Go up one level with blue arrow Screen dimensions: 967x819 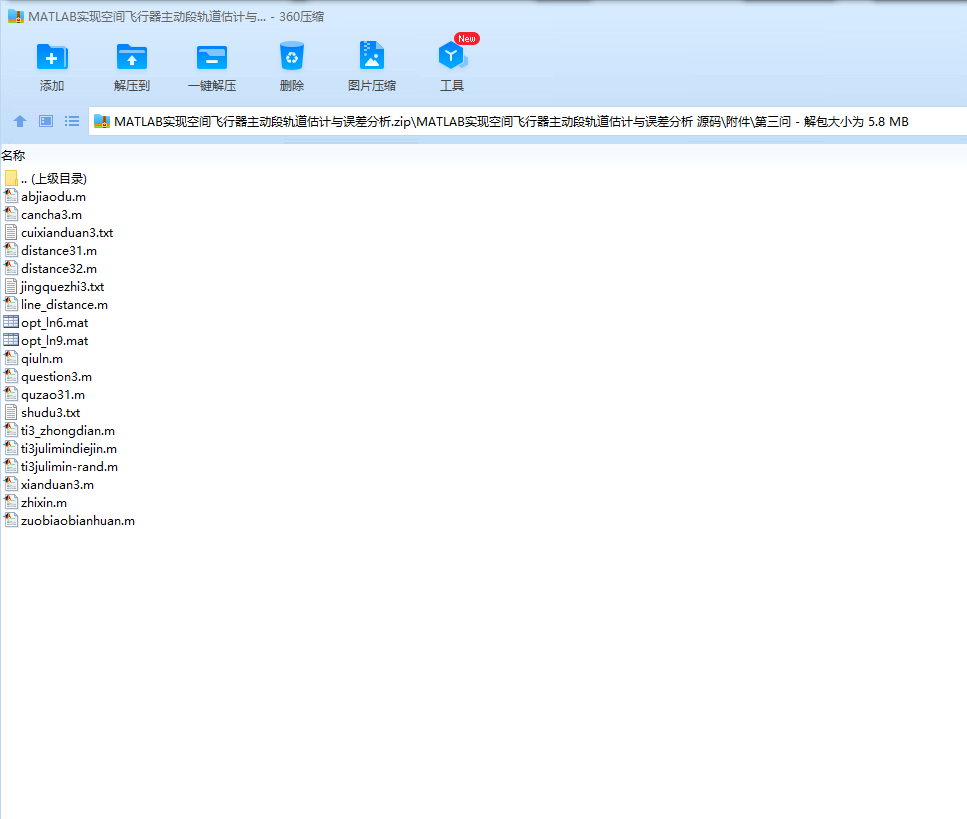[x=20, y=121]
